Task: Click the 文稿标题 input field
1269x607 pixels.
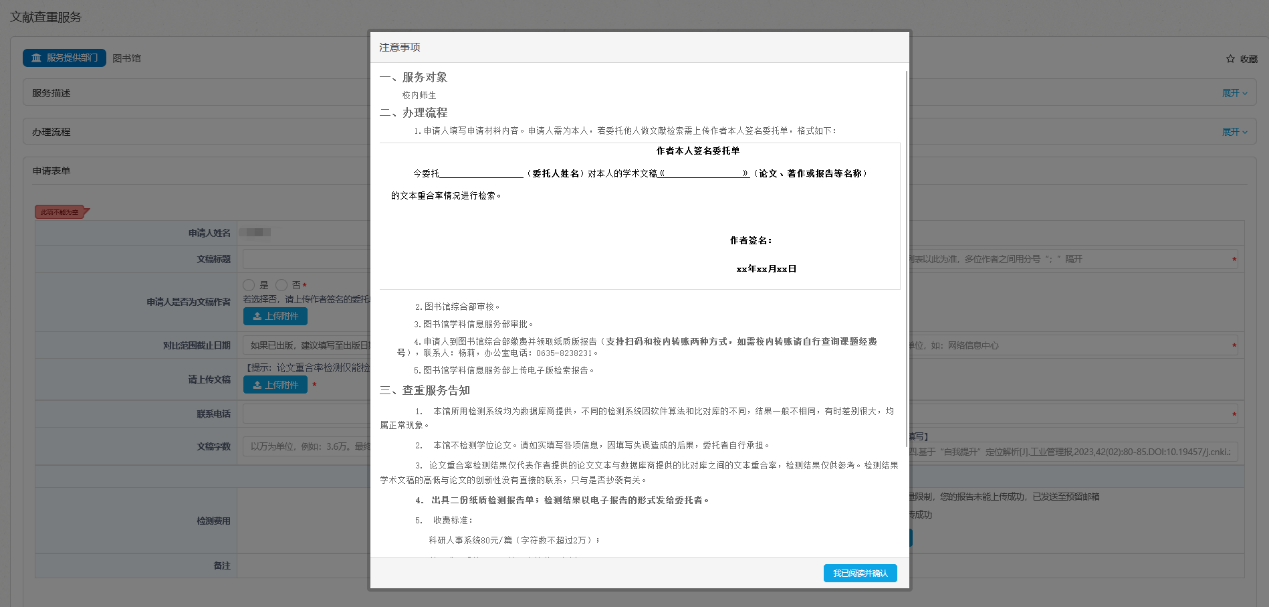Action: (305, 259)
